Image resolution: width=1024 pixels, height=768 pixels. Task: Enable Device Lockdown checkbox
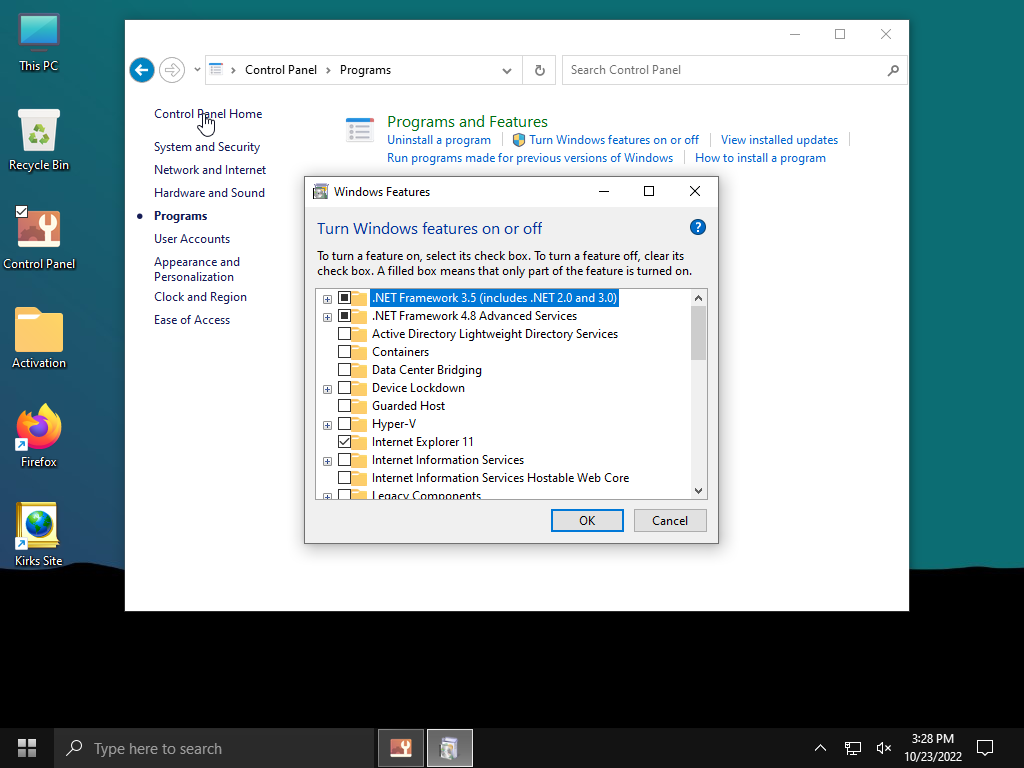pyautogui.click(x=344, y=388)
